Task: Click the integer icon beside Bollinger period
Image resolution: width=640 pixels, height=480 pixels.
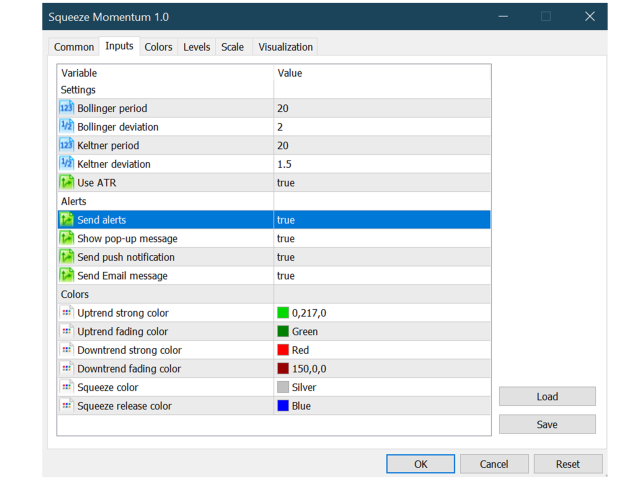Action: (x=66, y=108)
